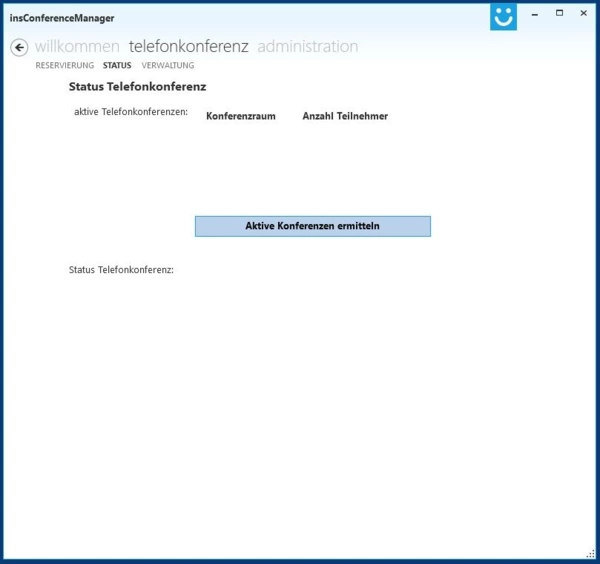Minimize the insConferenceManager window
The width and height of the screenshot is (600, 564).
[x=537, y=14]
